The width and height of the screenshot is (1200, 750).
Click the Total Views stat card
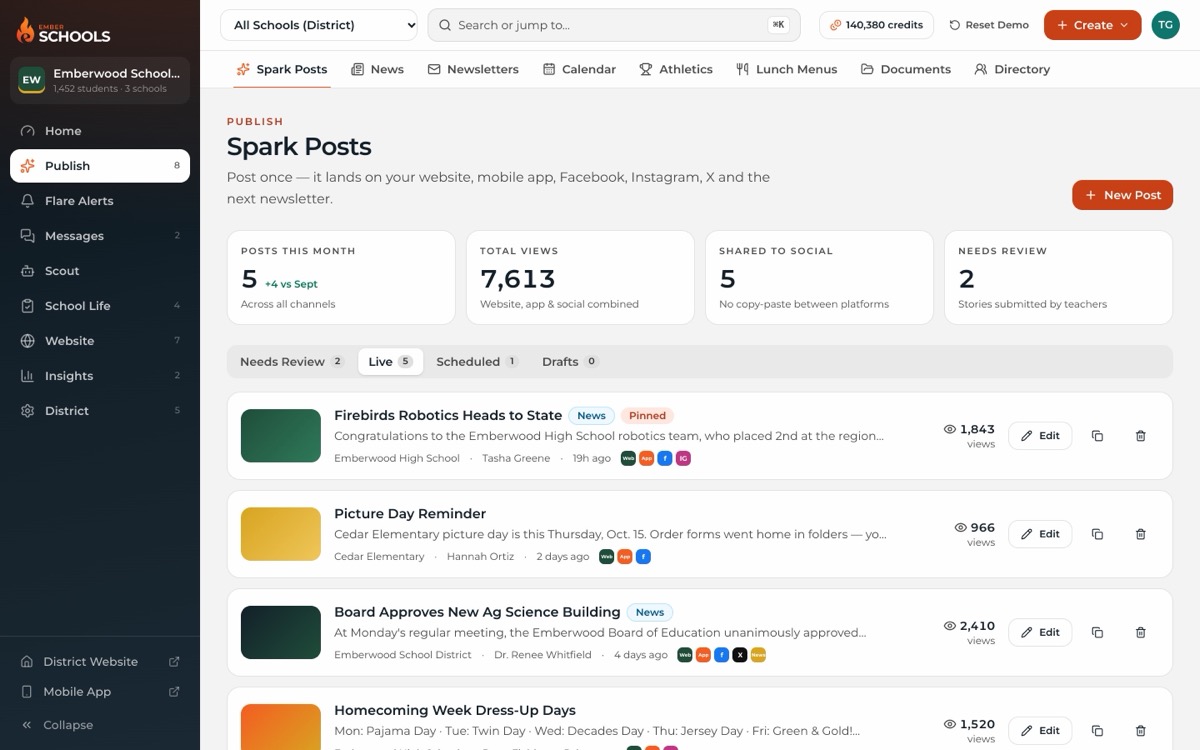[x=580, y=278]
